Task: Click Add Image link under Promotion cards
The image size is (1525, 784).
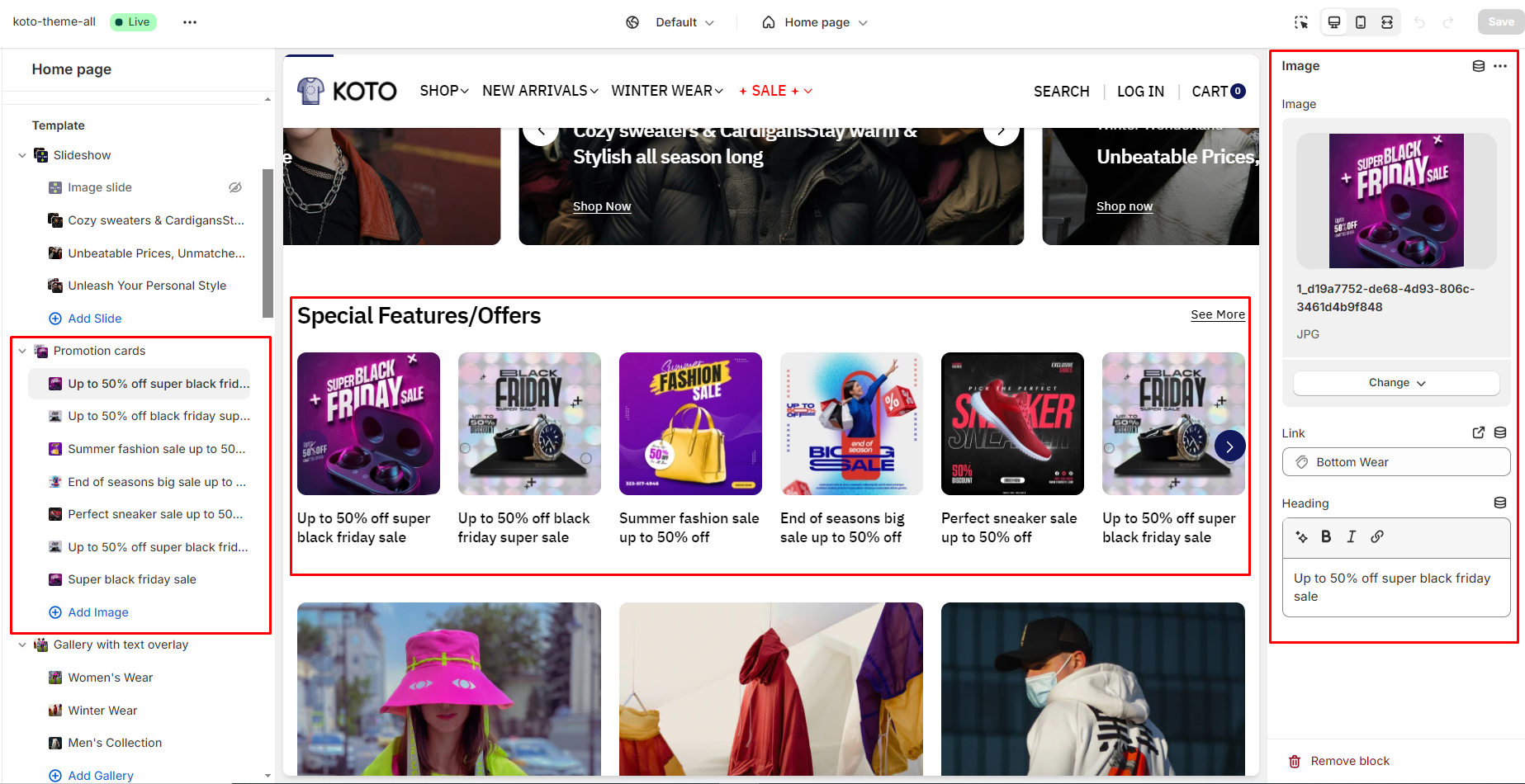Action: click(97, 612)
